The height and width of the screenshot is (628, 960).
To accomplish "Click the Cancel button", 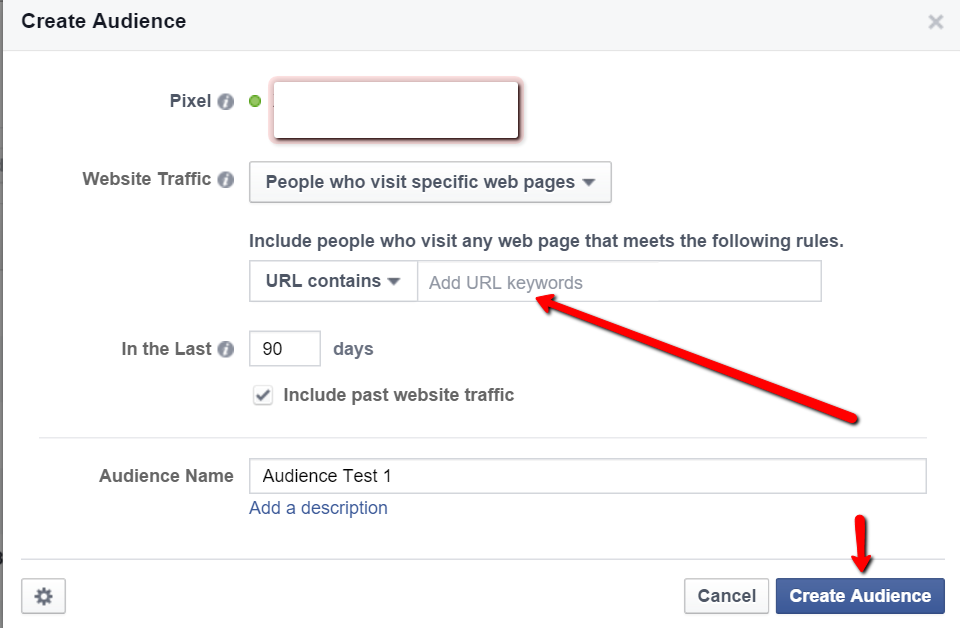I will click(726, 596).
